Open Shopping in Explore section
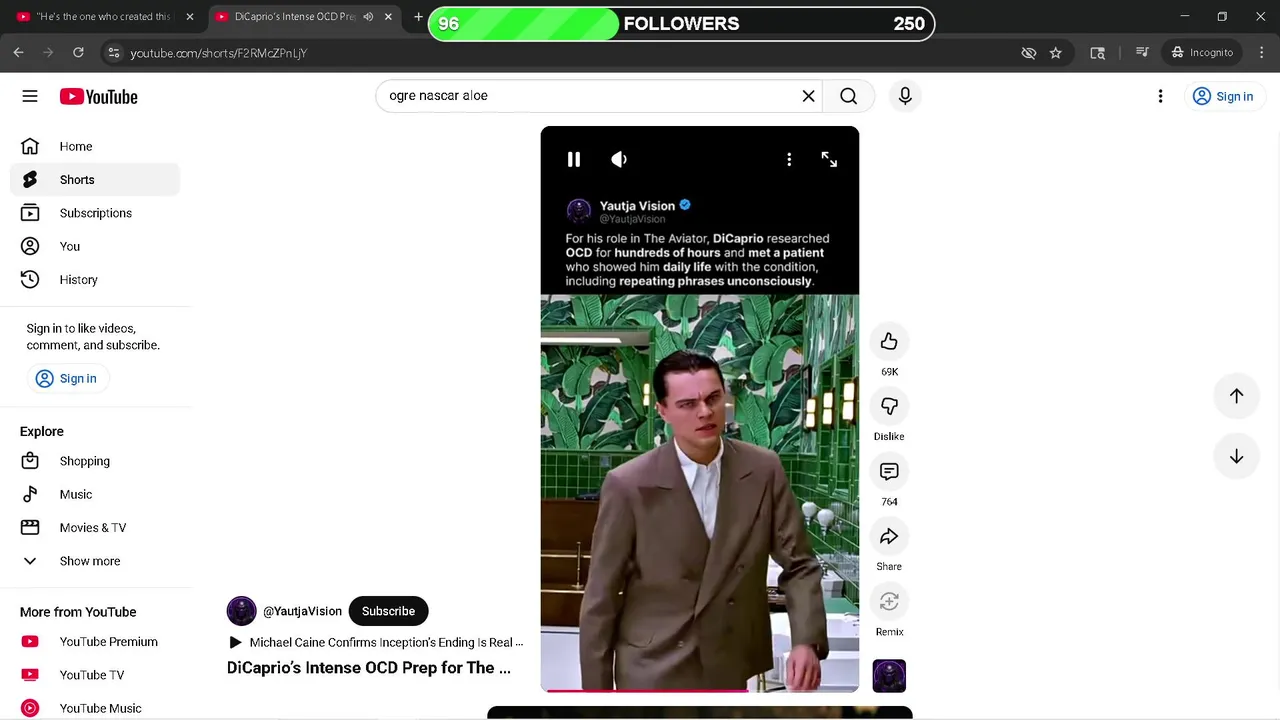Screen dimensions: 1280x720 tap(95, 461)
